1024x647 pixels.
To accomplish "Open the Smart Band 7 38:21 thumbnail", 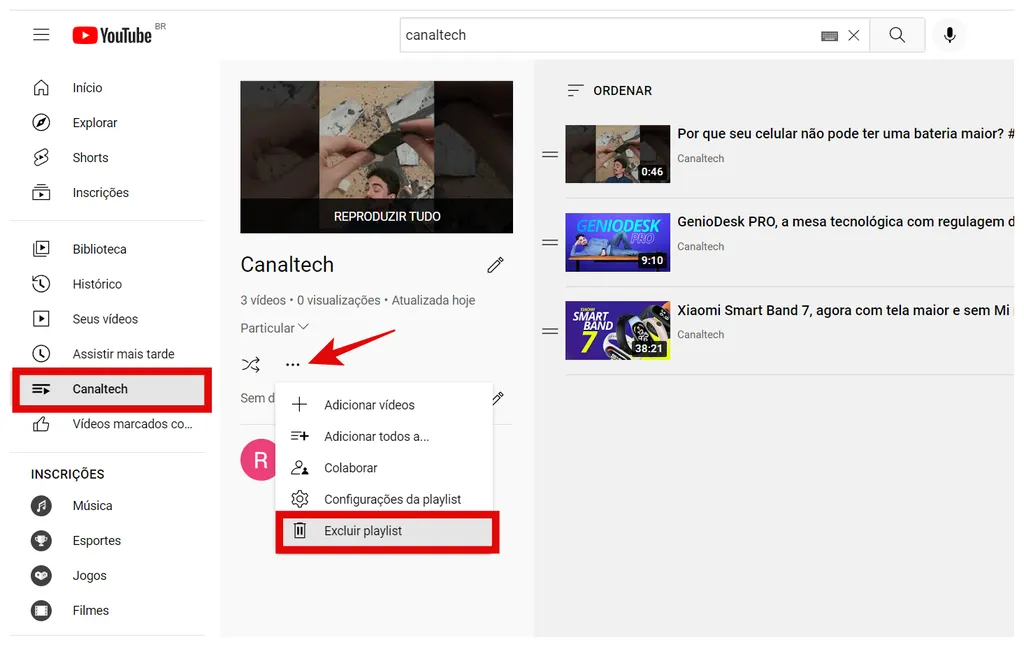I will [618, 330].
